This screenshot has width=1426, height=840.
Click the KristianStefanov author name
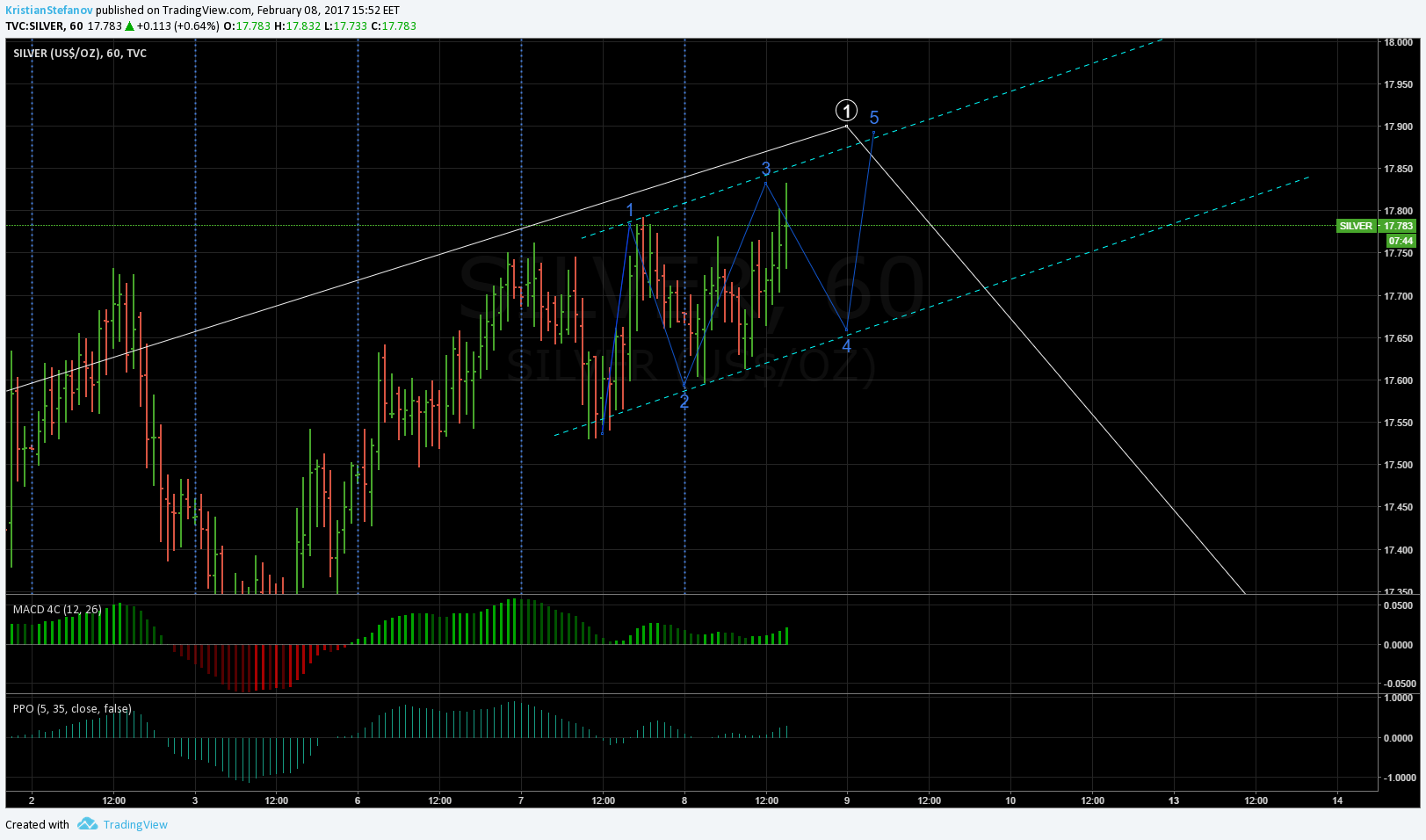pos(49,11)
